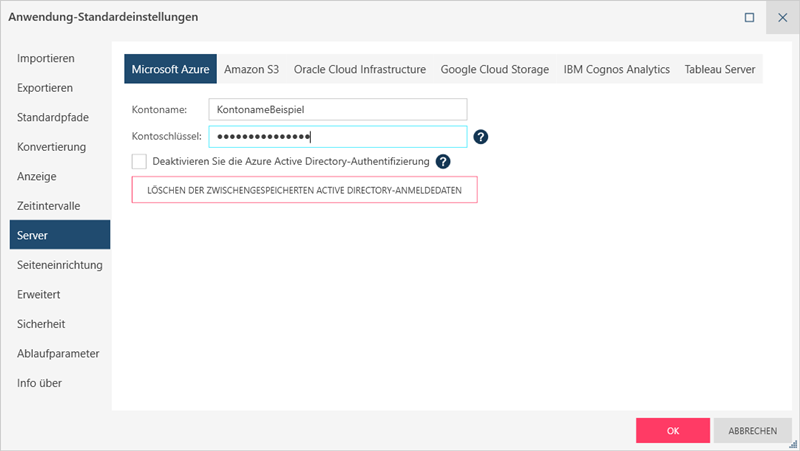
Task: Open the Erweitert settings page
Action: (x=39, y=295)
